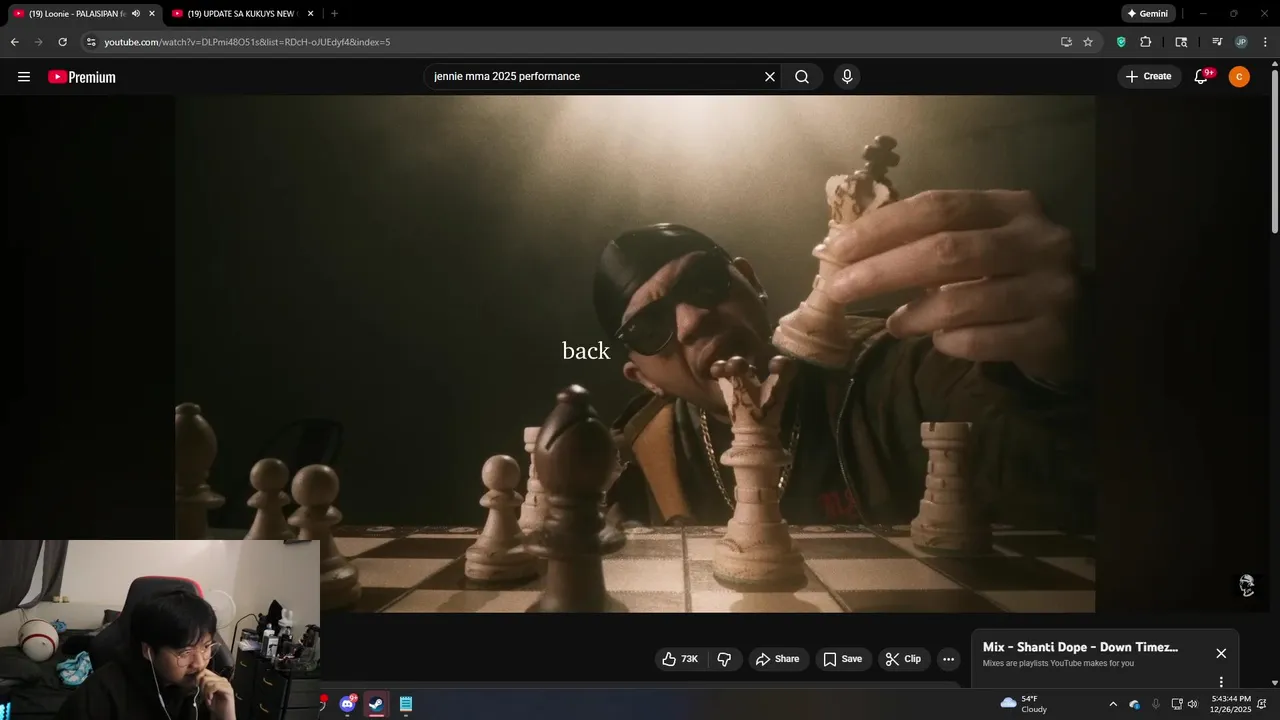Screen dimensions: 1280x720
Task: Save video to a playlist
Action: [842, 659]
